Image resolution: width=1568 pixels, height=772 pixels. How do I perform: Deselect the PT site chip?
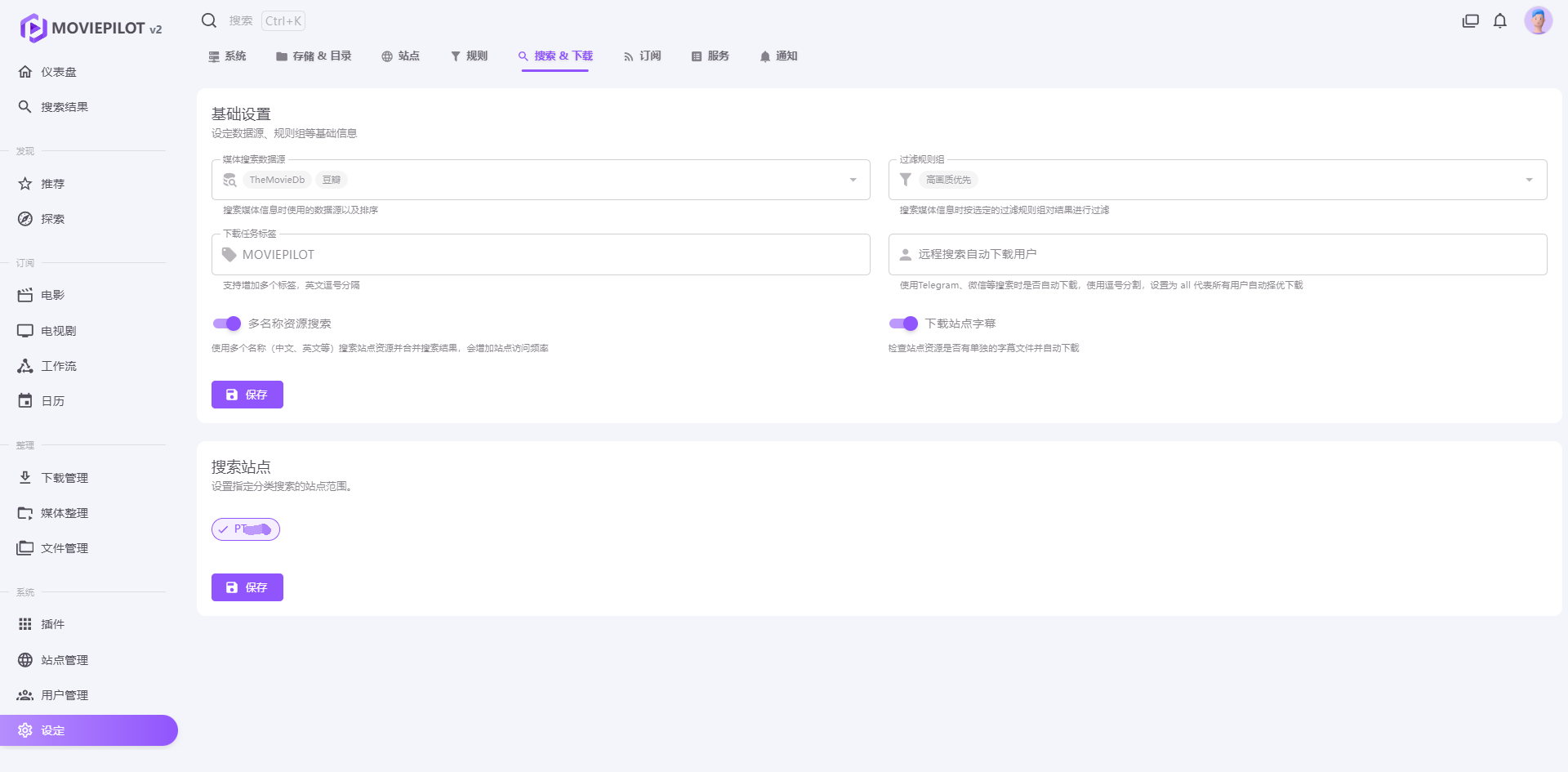tap(246, 529)
